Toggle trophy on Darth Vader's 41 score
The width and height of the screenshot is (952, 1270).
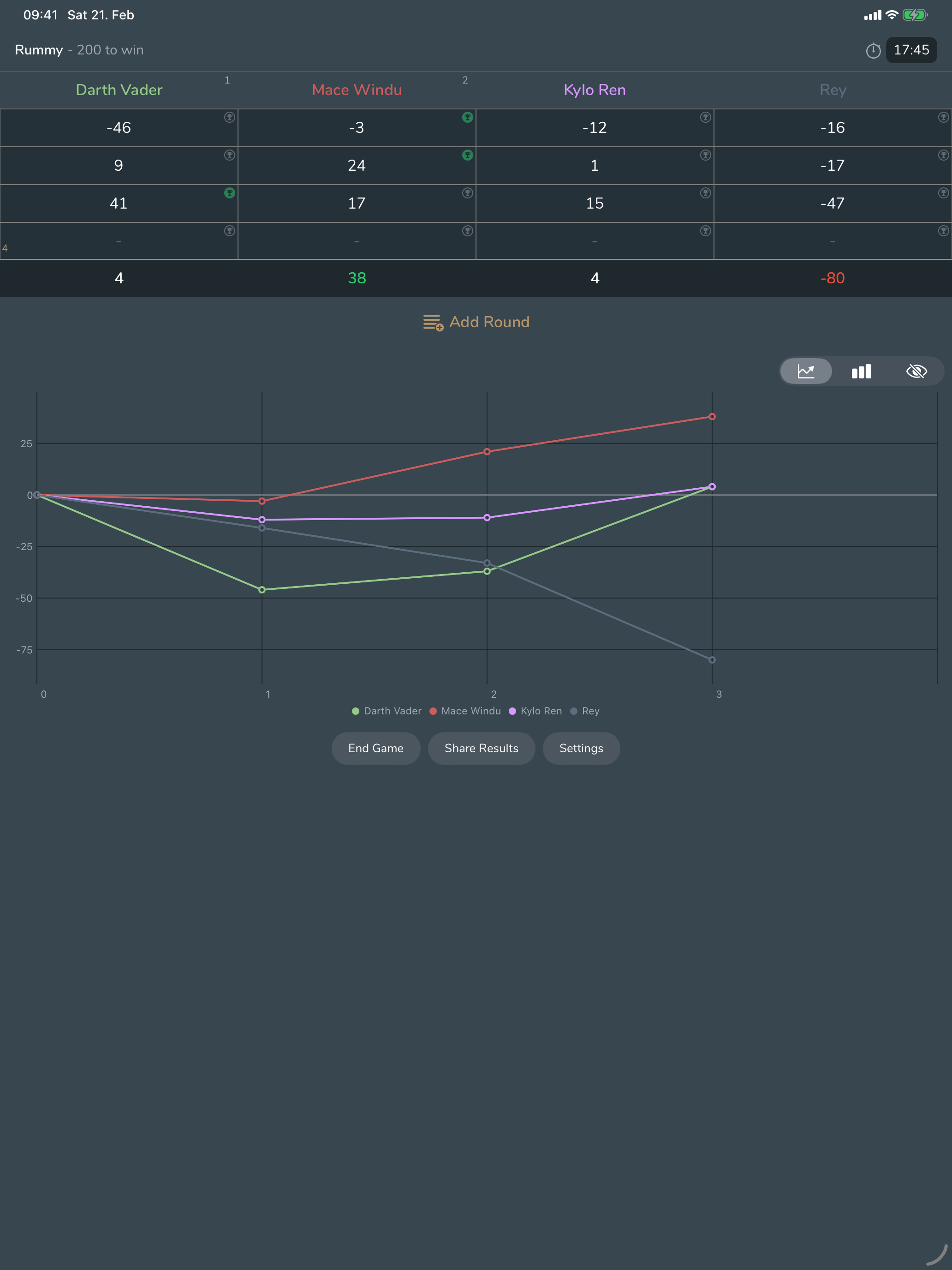point(230,193)
